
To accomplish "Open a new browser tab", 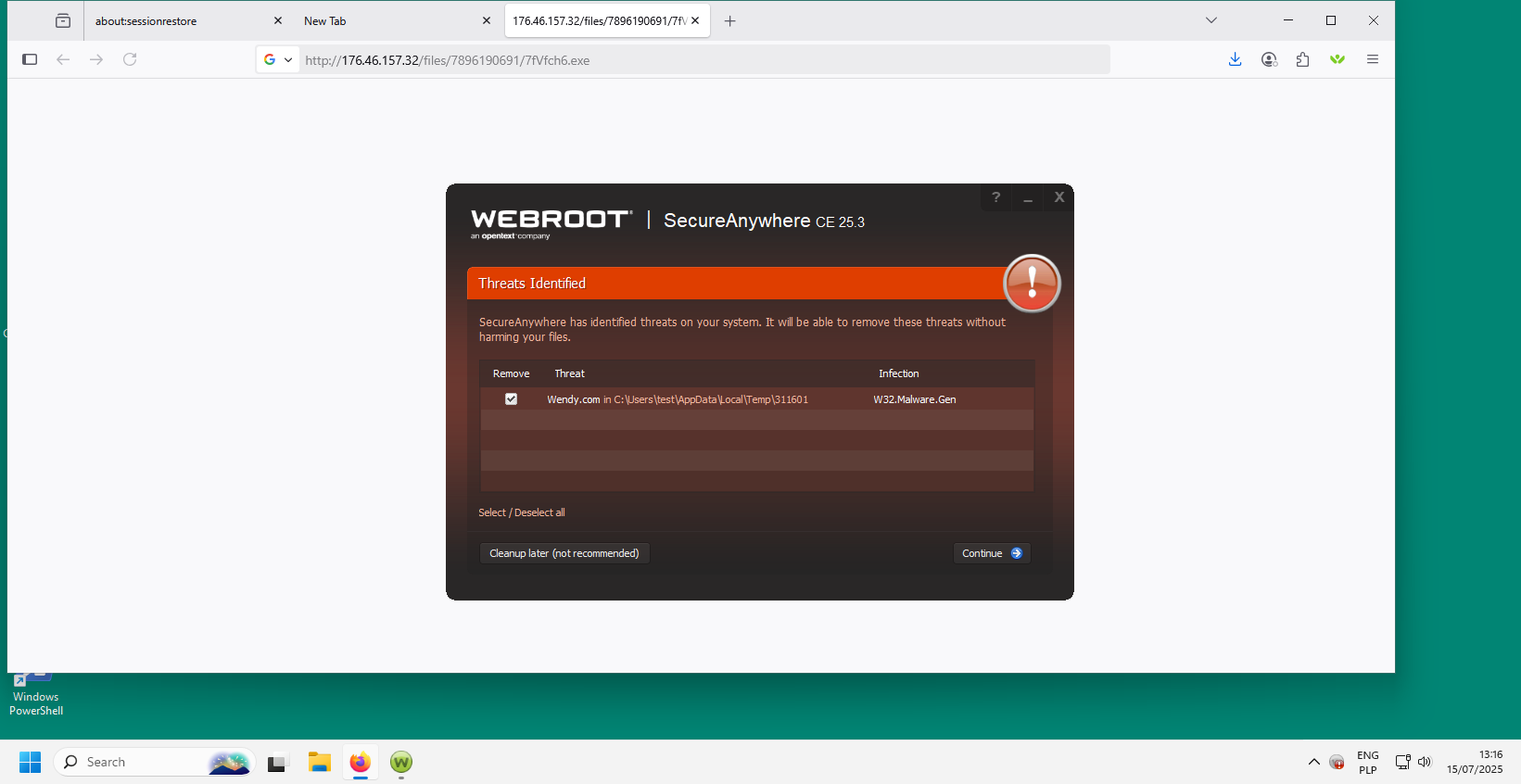I will (730, 20).
